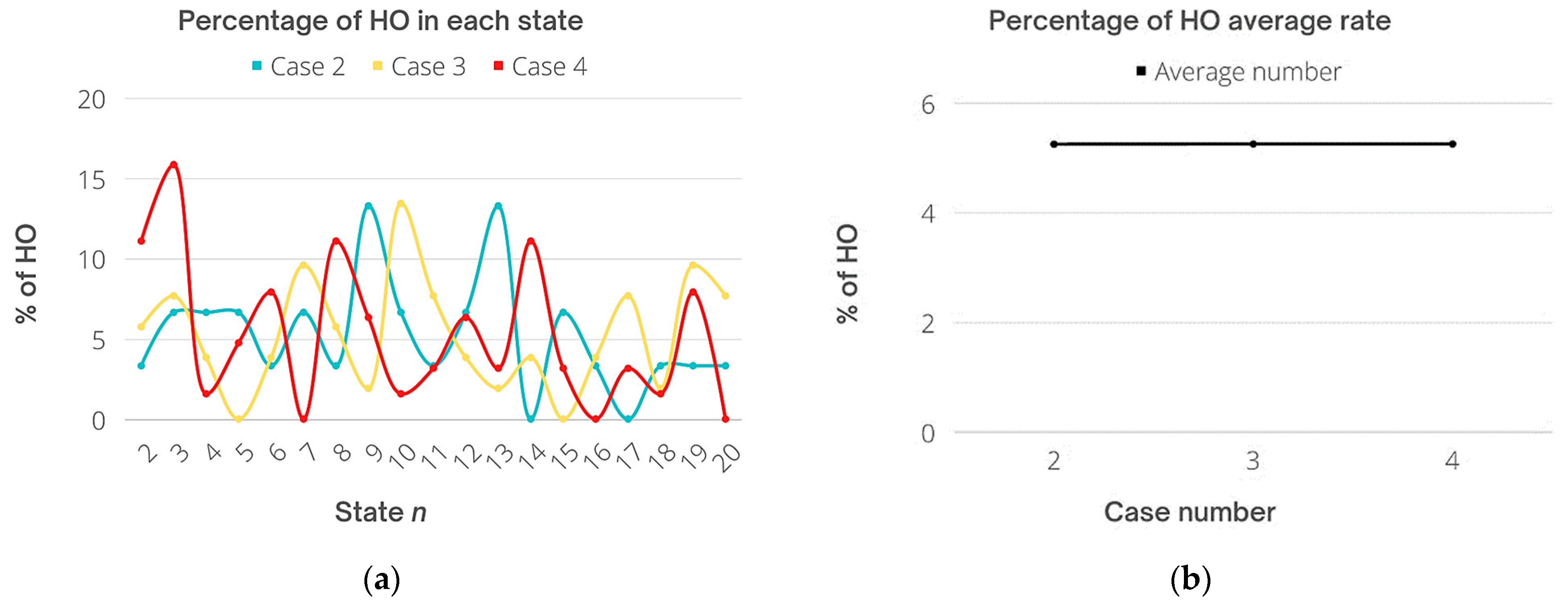This screenshot has width=1568, height=603.
Task: Click the red Case 4 point at state 20
Action: 725,418
